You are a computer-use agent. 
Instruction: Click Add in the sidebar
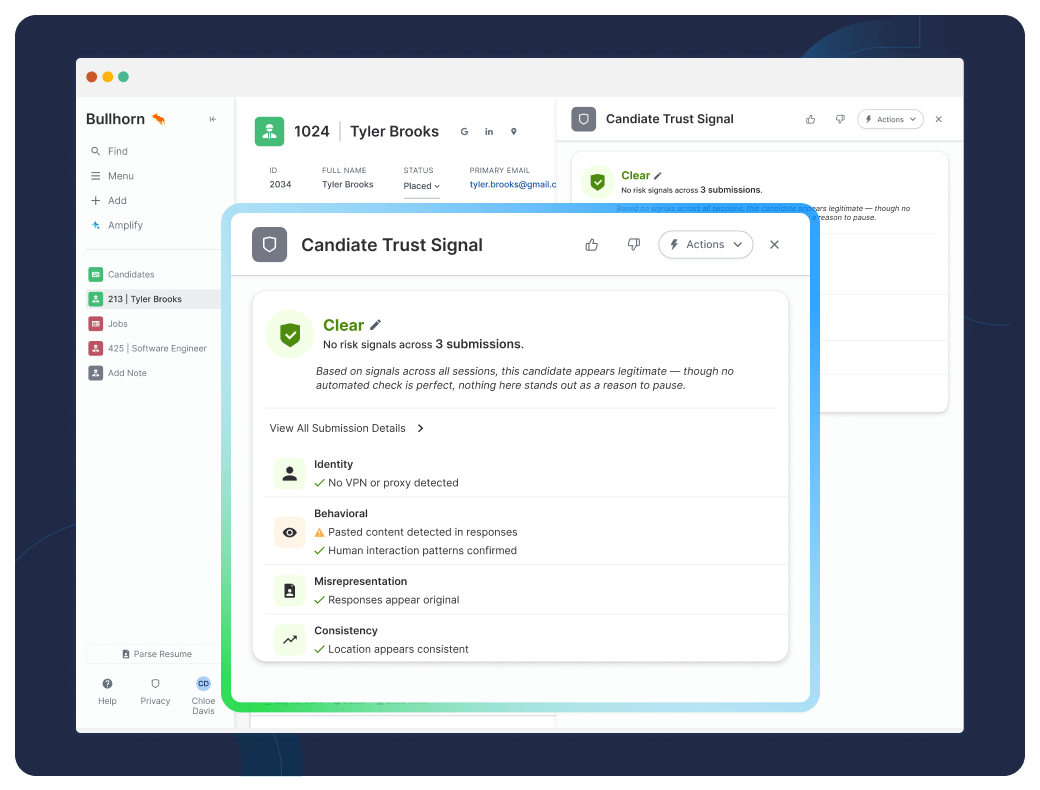click(x=109, y=200)
